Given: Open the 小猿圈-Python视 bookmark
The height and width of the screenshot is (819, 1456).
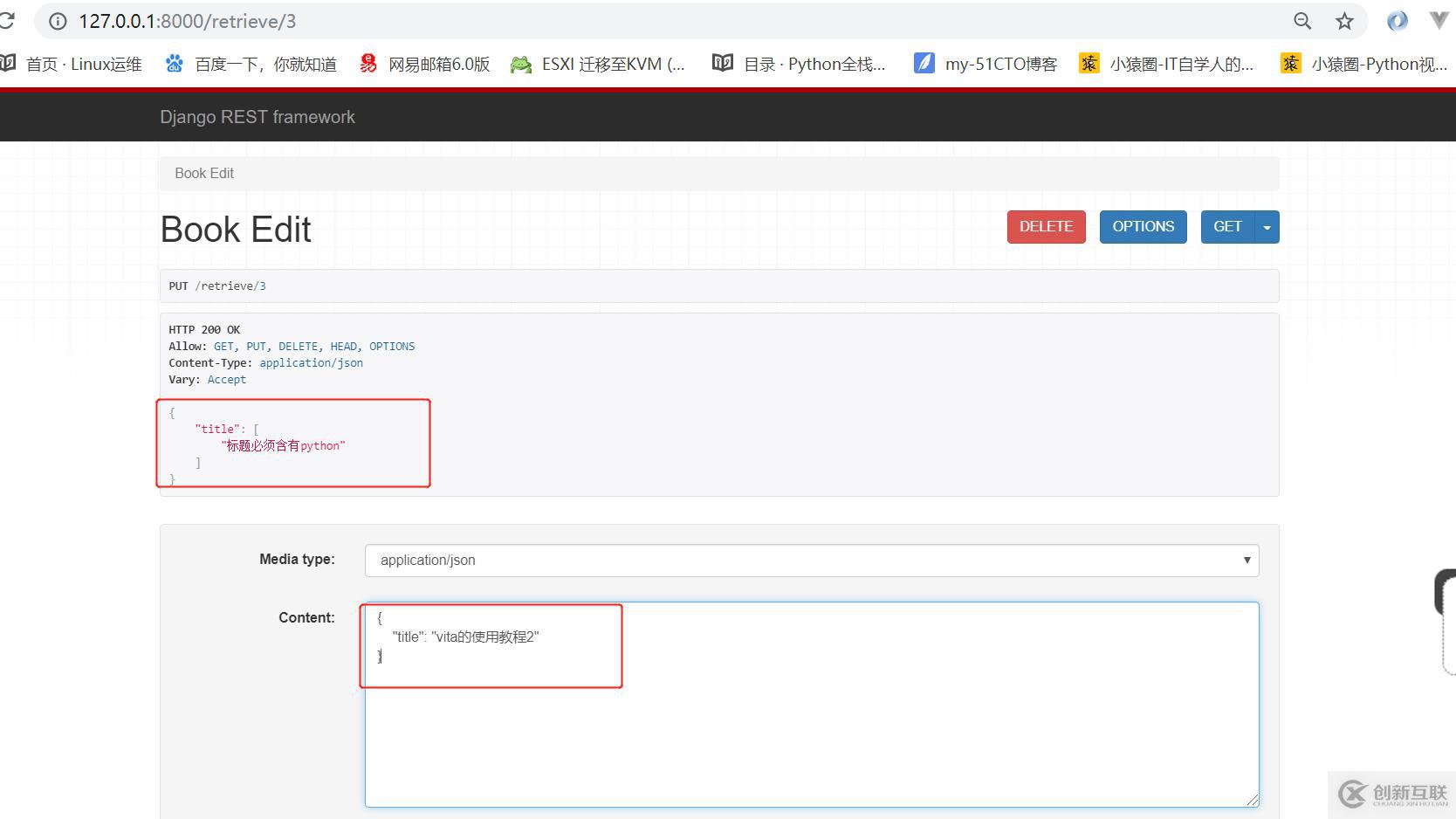Looking at the screenshot, I should 1364,64.
